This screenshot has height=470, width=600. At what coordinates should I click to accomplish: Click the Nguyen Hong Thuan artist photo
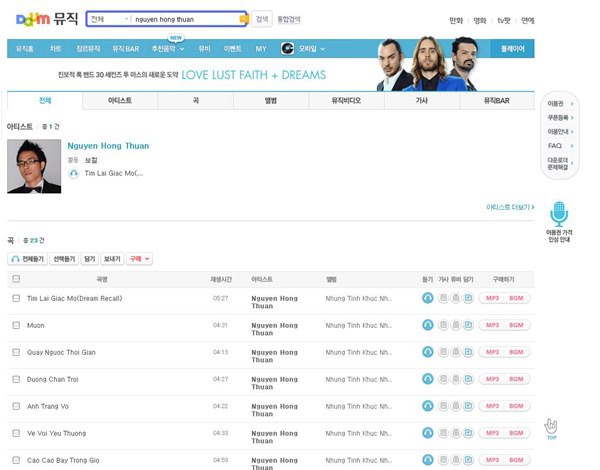coord(34,166)
